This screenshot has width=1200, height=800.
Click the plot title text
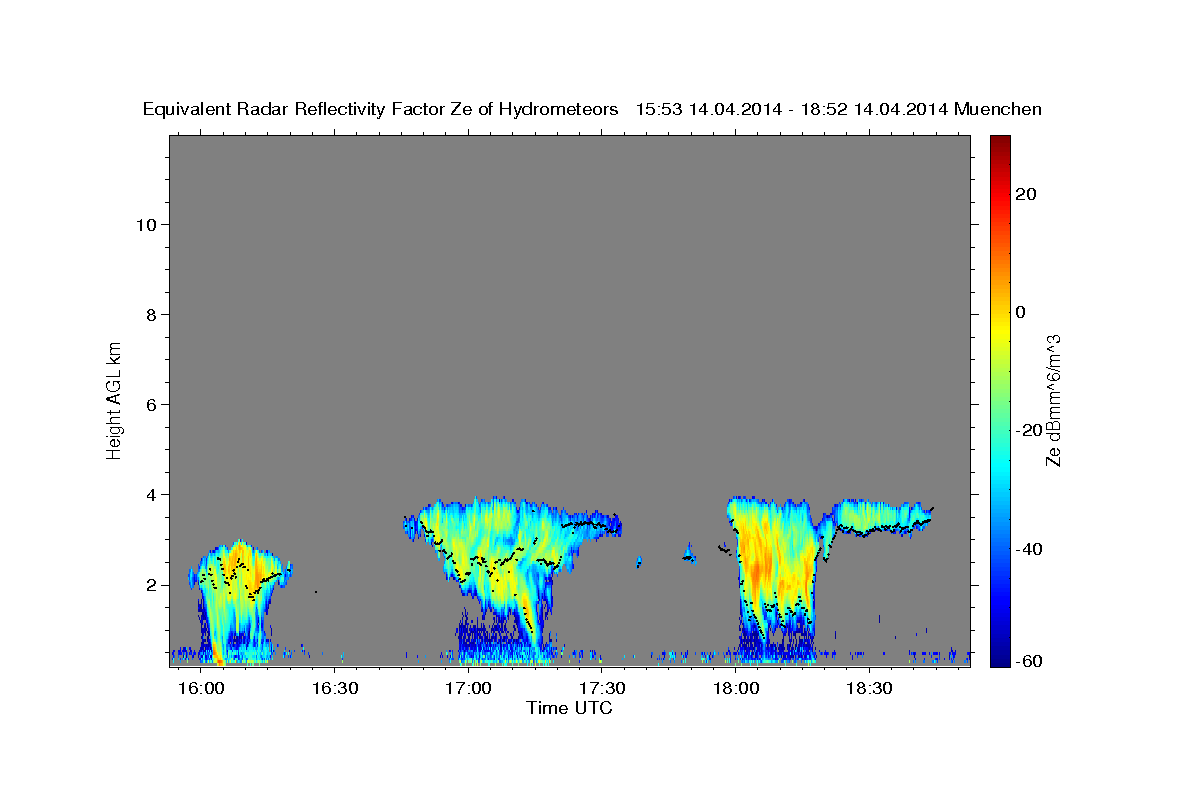[x=593, y=109]
